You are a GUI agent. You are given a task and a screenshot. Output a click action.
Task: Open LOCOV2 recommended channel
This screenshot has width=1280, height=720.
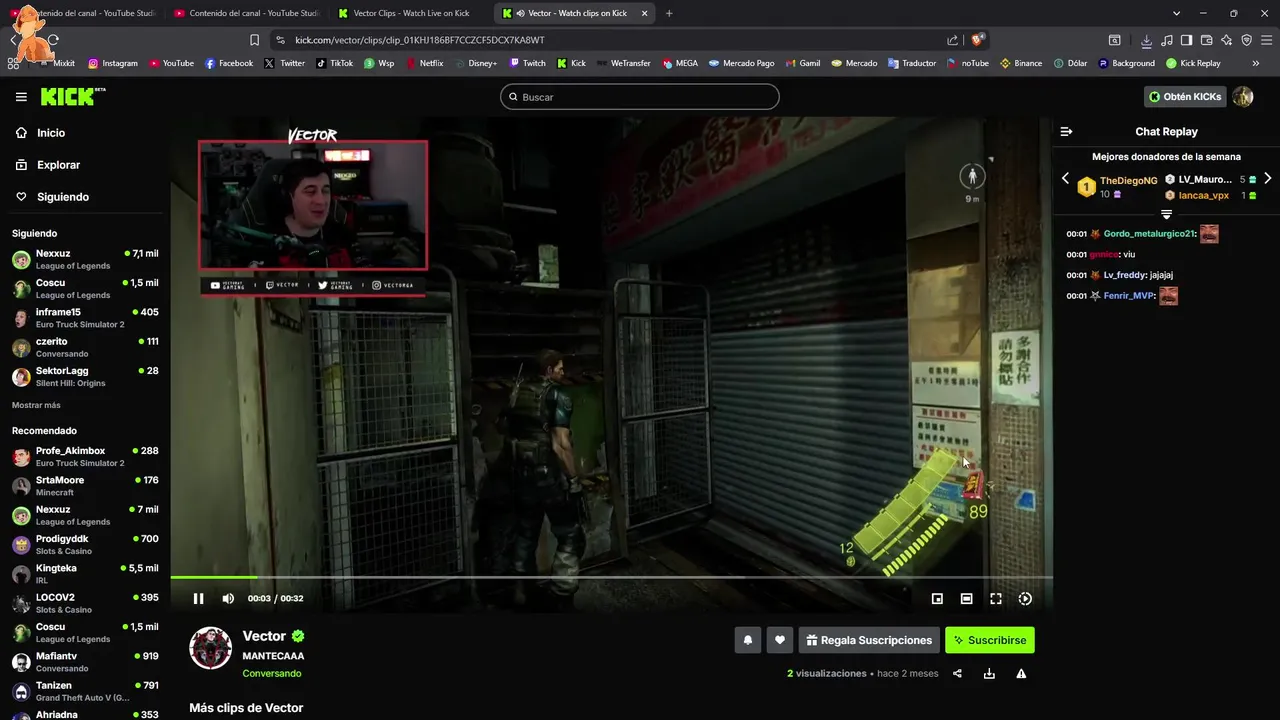pos(85,603)
